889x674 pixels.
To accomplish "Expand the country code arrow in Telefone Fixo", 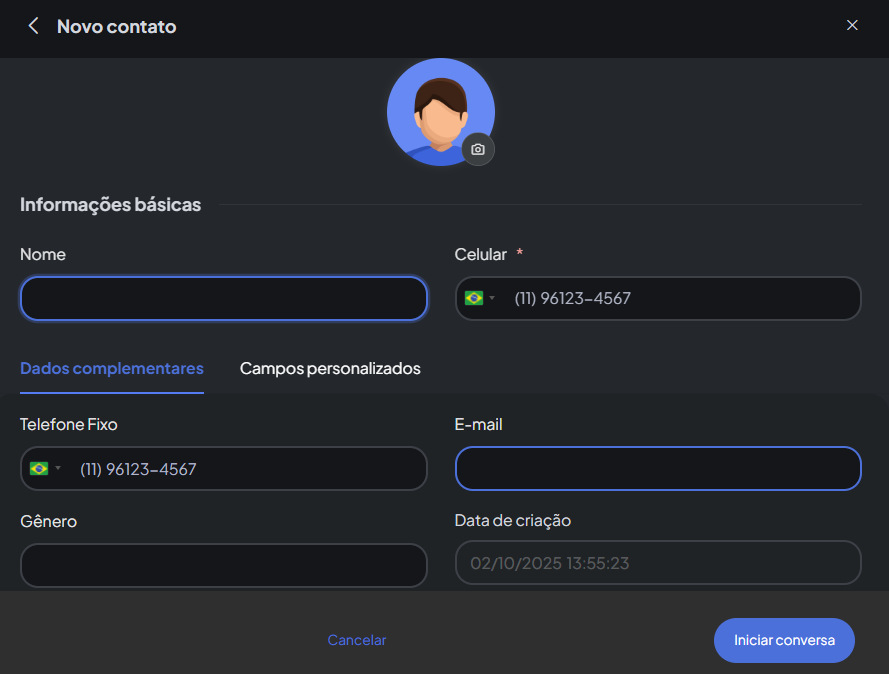I will 58,469.
